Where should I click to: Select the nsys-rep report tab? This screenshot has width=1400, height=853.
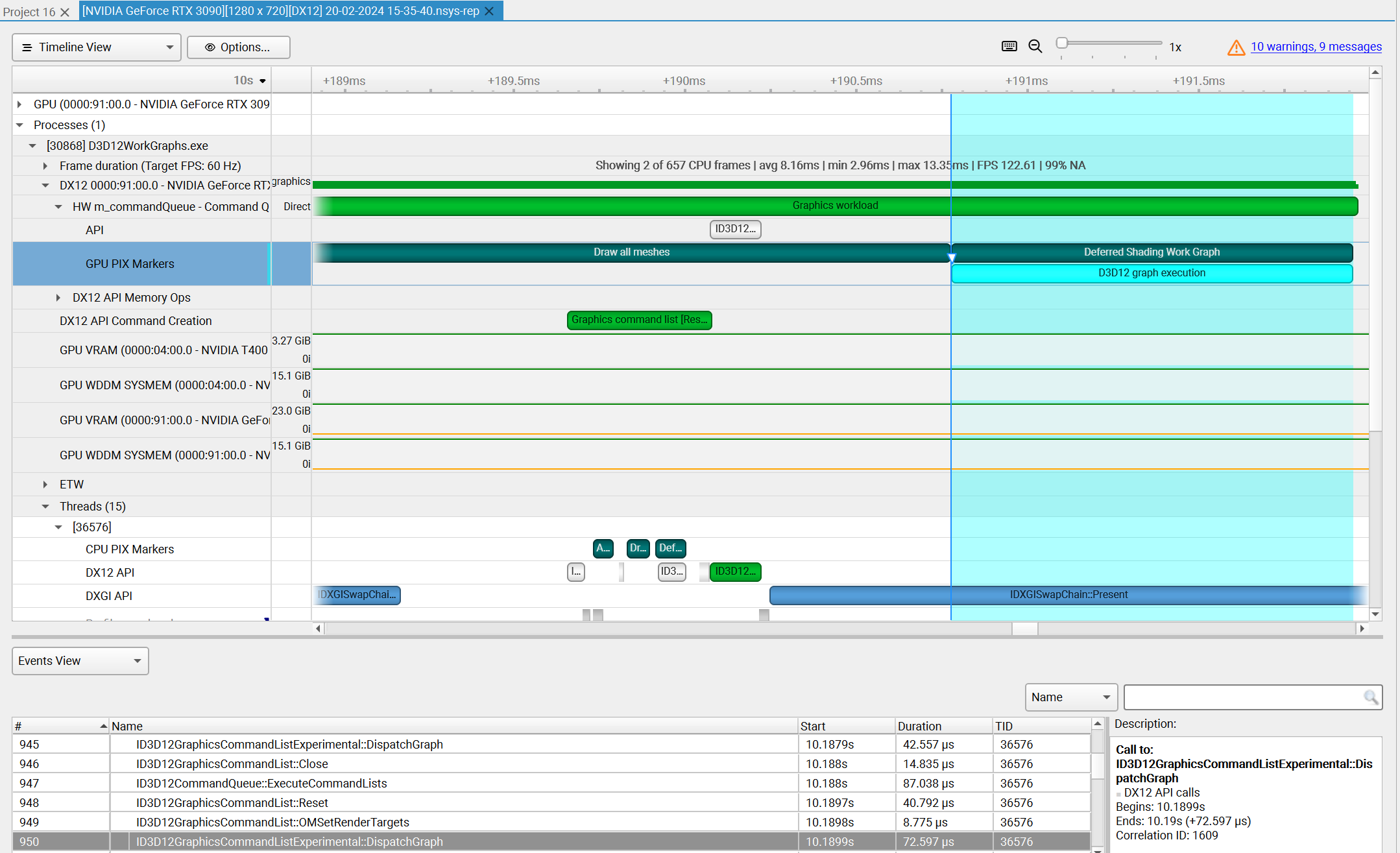(279, 11)
